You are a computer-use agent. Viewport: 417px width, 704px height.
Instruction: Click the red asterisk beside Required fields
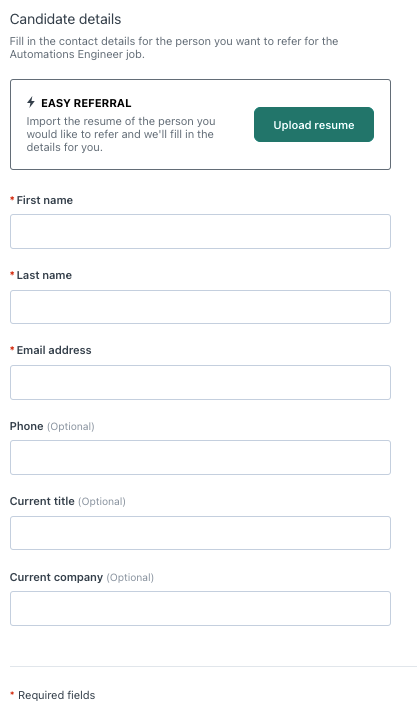(x=12, y=694)
